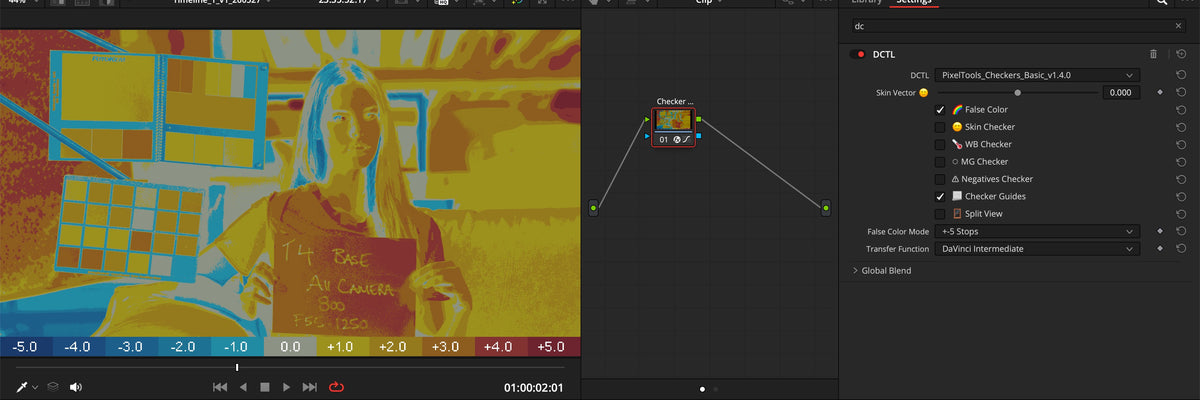Reset the WB Checker row

coord(1181,144)
